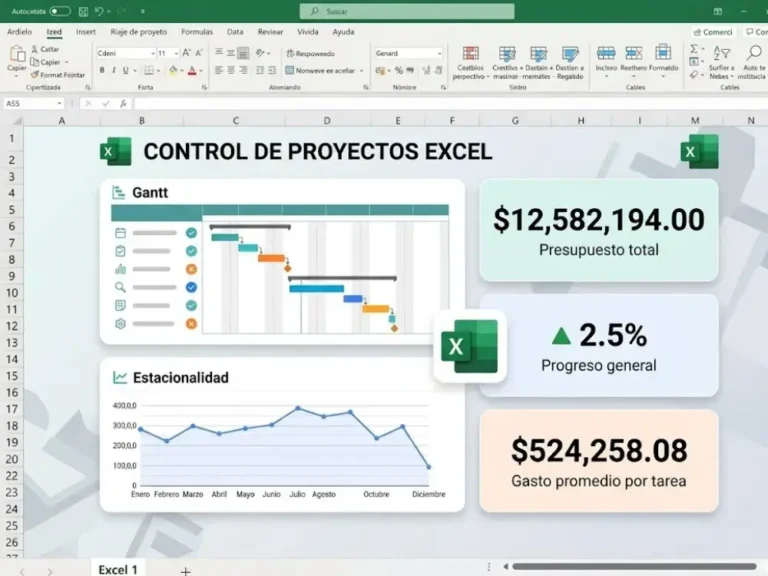Click the Formatdo cells icon
Image resolution: width=768 pixels, height=576 pixels.
[x=663, y=52]
